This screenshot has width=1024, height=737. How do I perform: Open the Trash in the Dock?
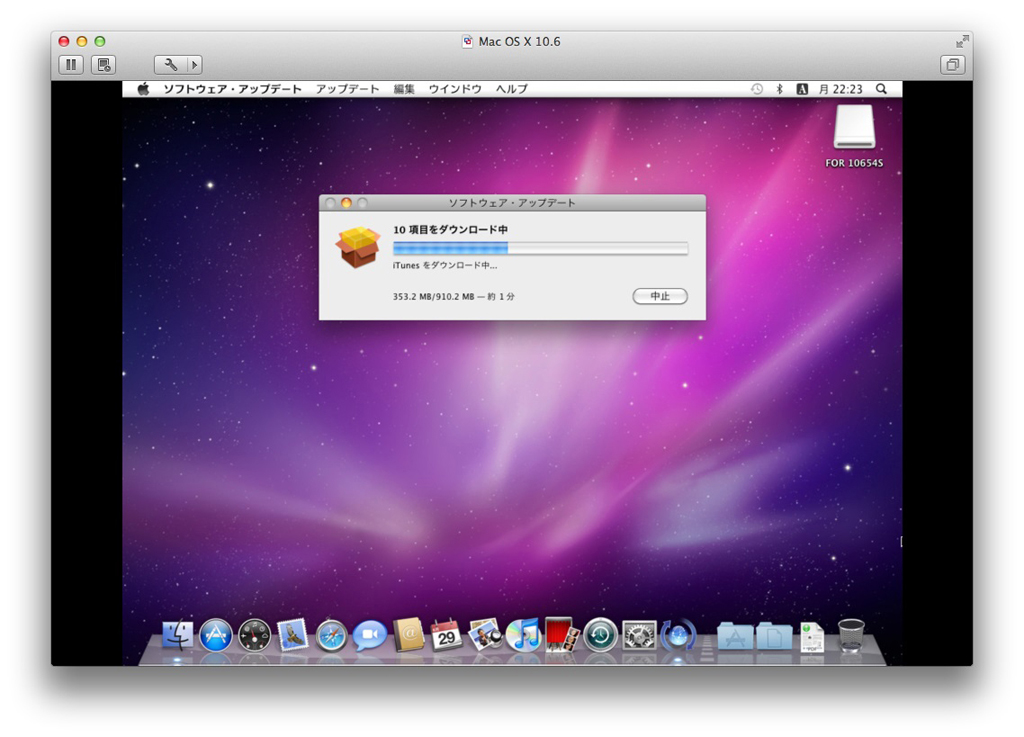[x=851, y=635]
